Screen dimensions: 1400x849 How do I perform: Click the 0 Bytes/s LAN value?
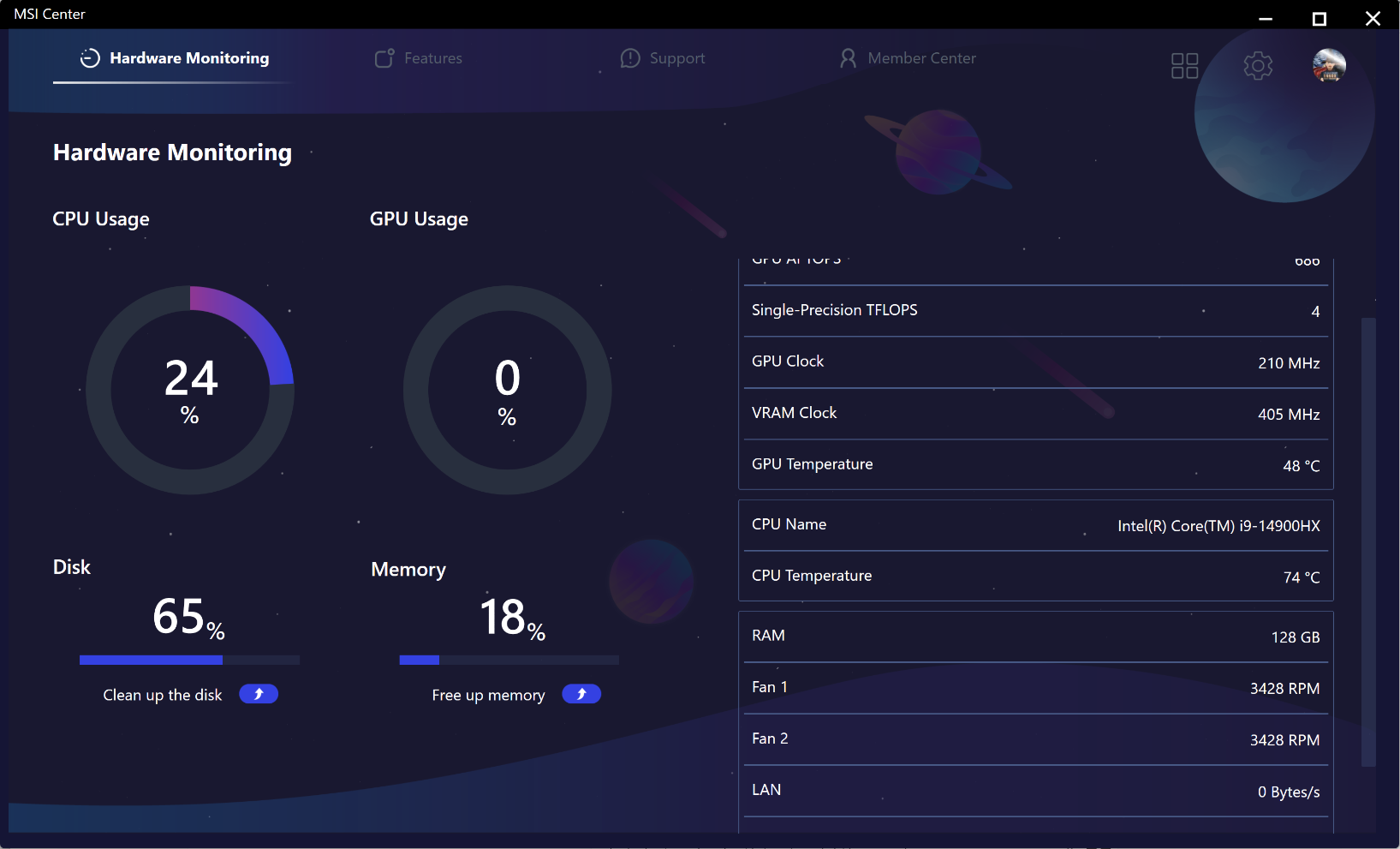click(x=1289, y=792)
